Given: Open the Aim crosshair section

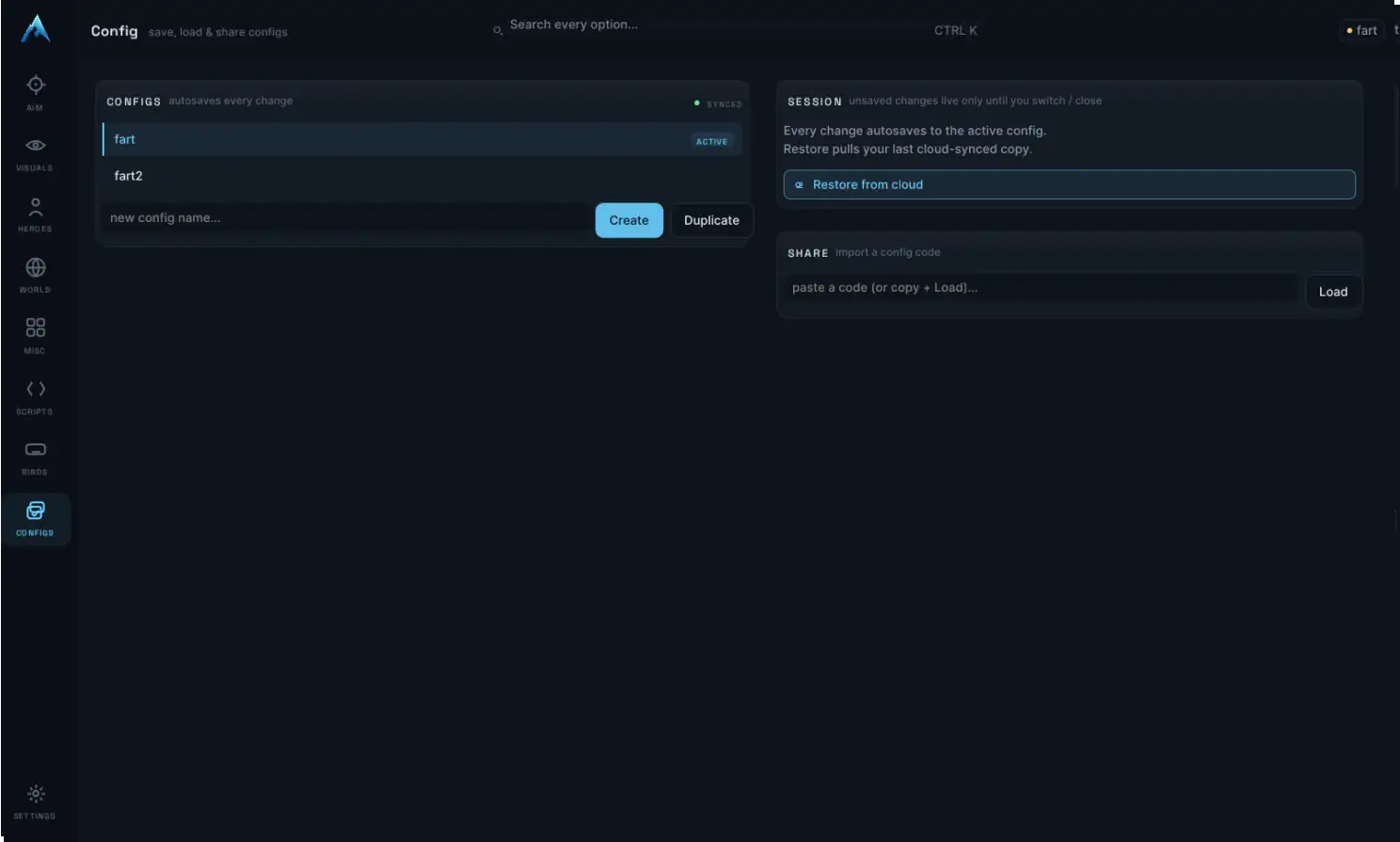Looking at the screenshot, I should coord(35,92).
